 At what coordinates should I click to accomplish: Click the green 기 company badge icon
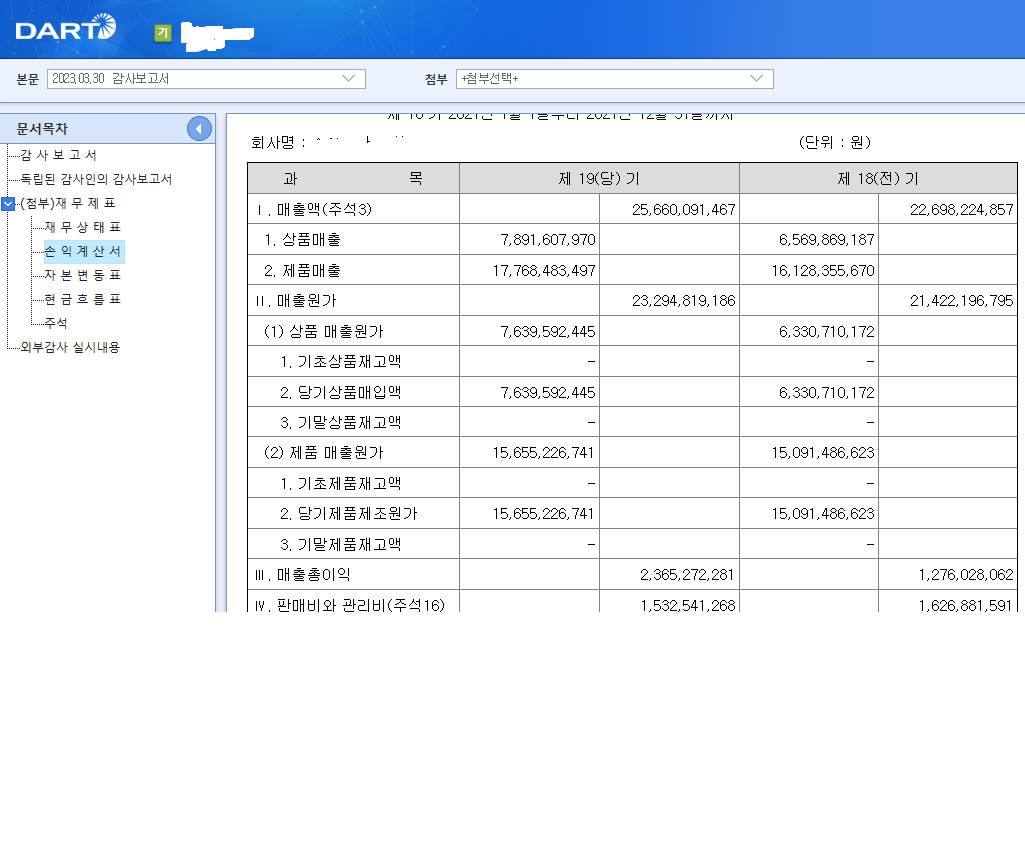click(x=163, y=33)
